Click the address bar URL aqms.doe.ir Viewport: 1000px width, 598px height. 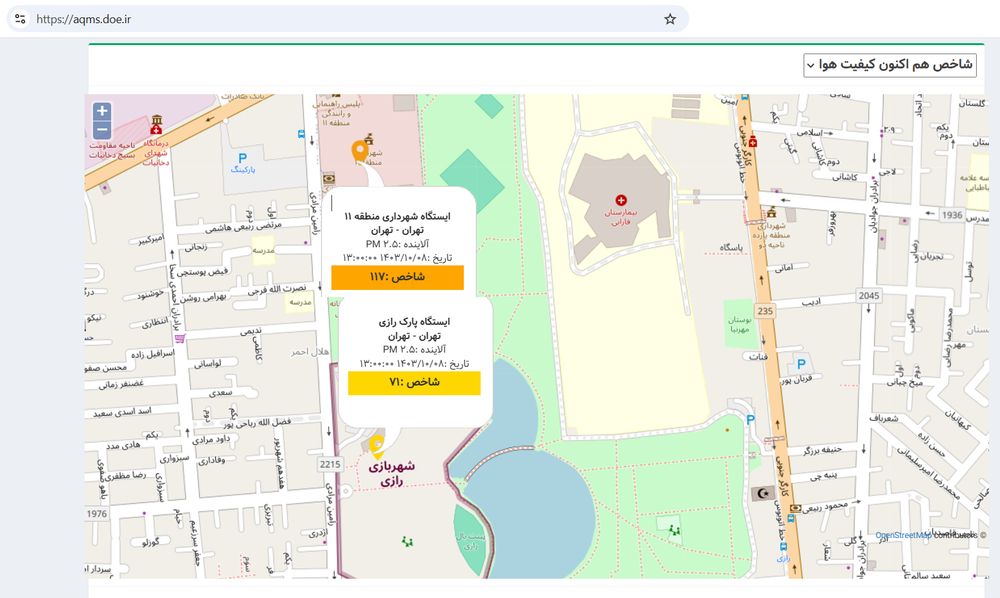[x=84, y=19]
